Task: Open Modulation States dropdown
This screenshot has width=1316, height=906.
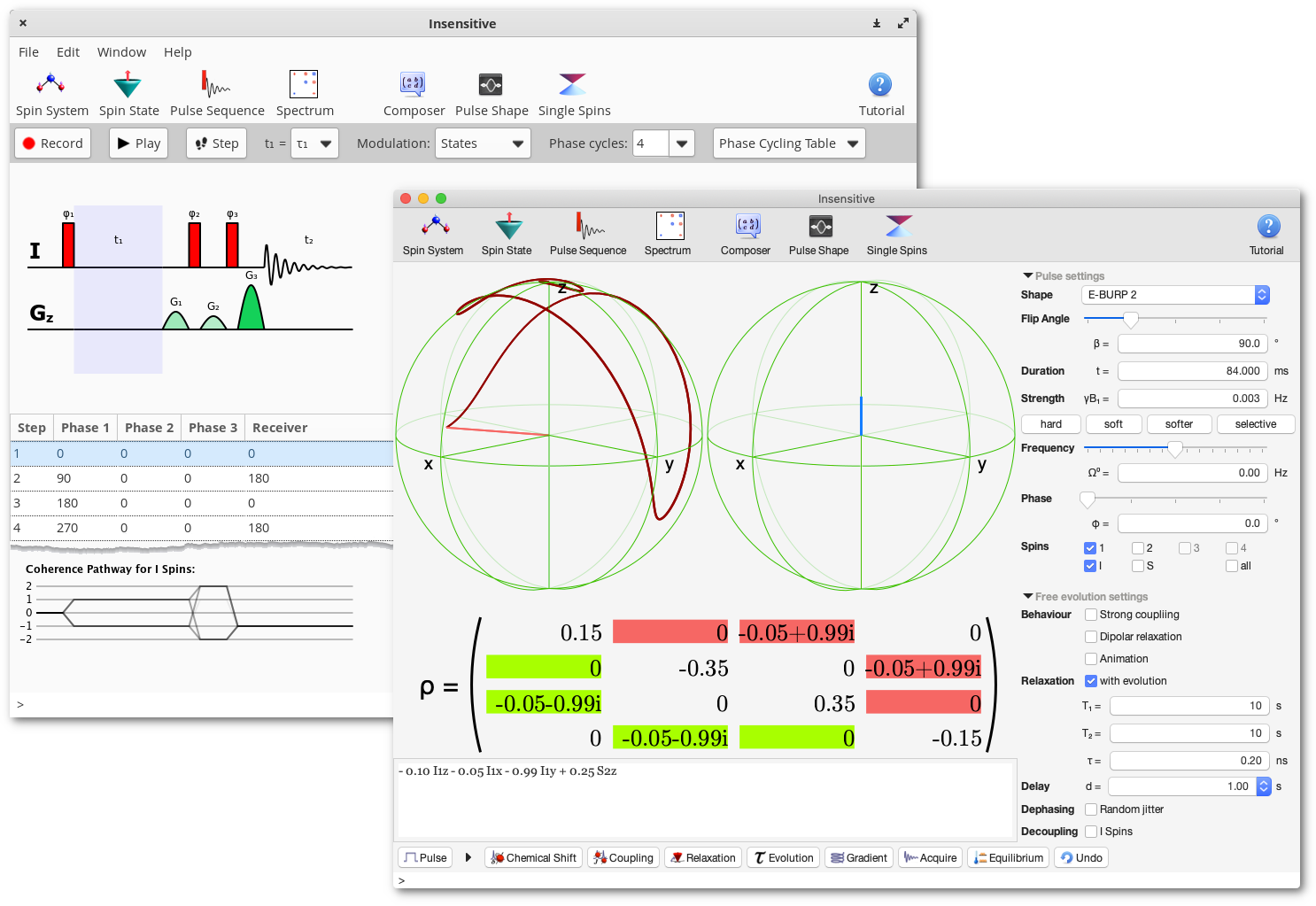Action: pos(483,143)
